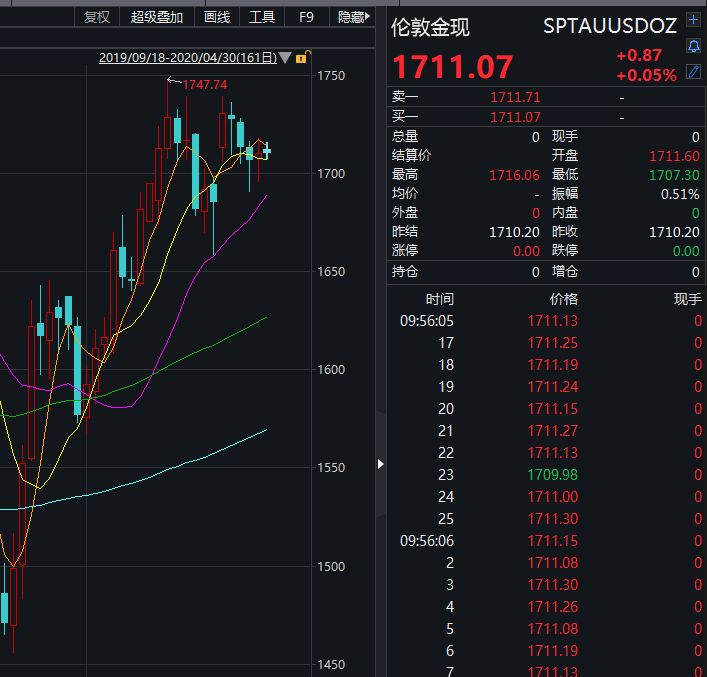Screen dimensions: 707x677
Task: Open 超级叠加 overlay option
Action: pyautogui.click(x=157, y=17)
